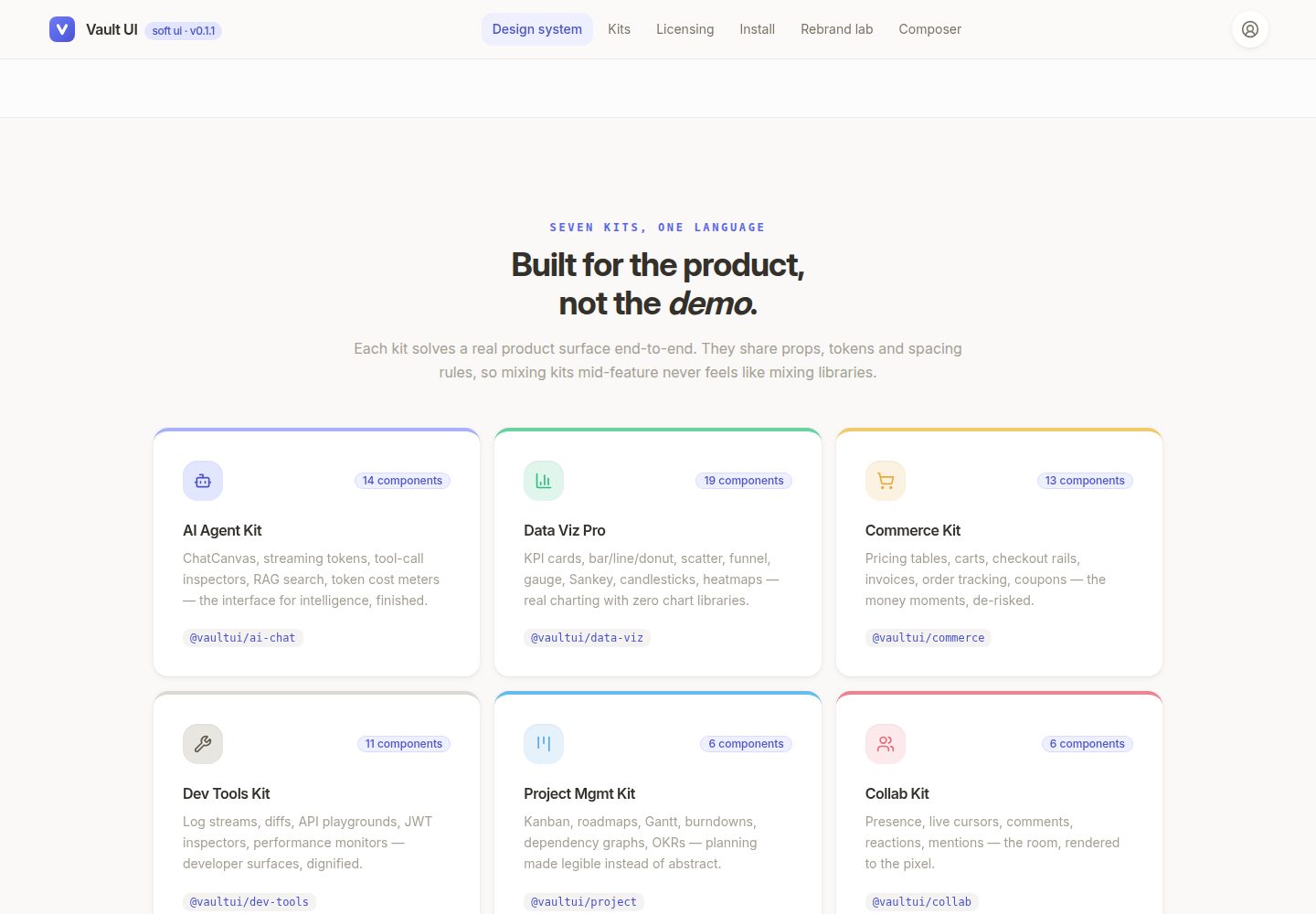Open the AI Agent Kit card title
The width and height of the screenshot is (1316, 914).
tap(222, 530)
